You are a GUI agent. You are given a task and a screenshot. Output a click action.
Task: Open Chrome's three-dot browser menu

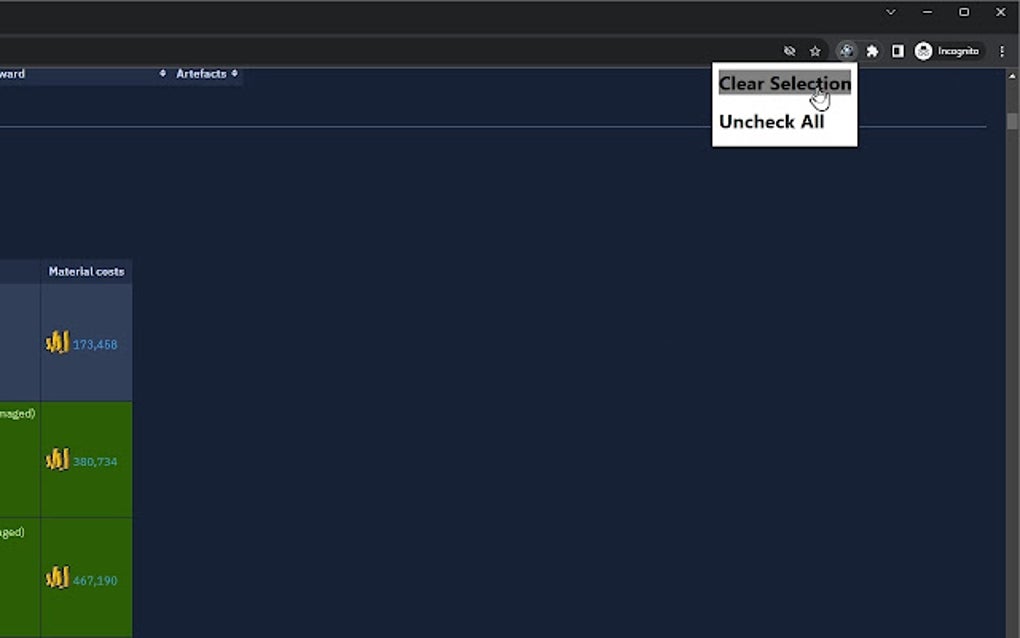point(1002,50)
